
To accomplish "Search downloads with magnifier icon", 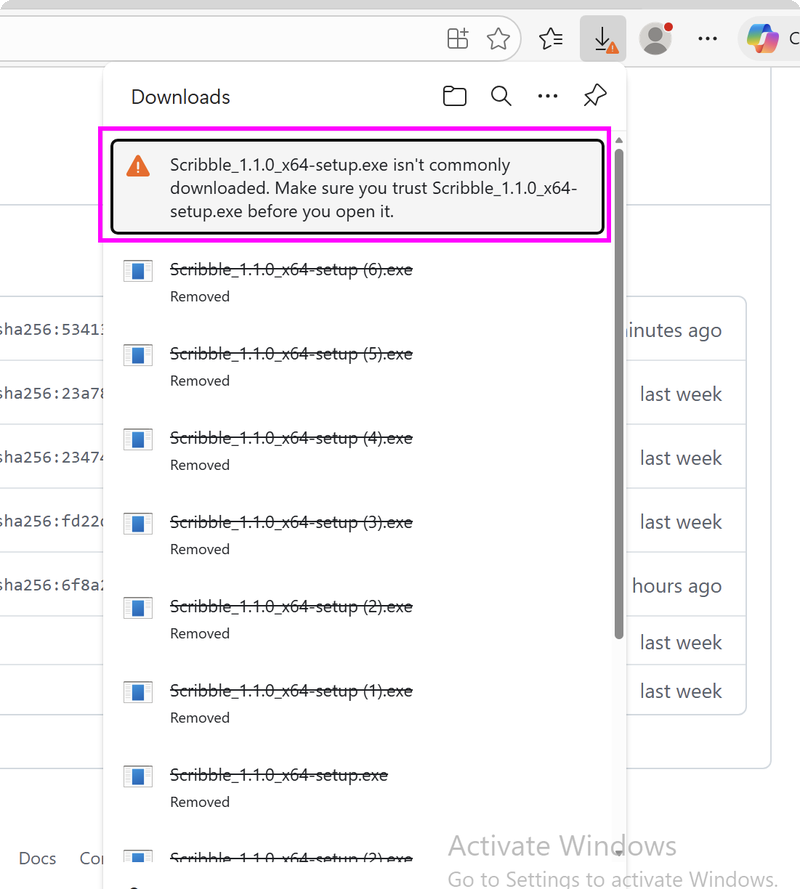I will pyautogui.click(x=501, y=96).
